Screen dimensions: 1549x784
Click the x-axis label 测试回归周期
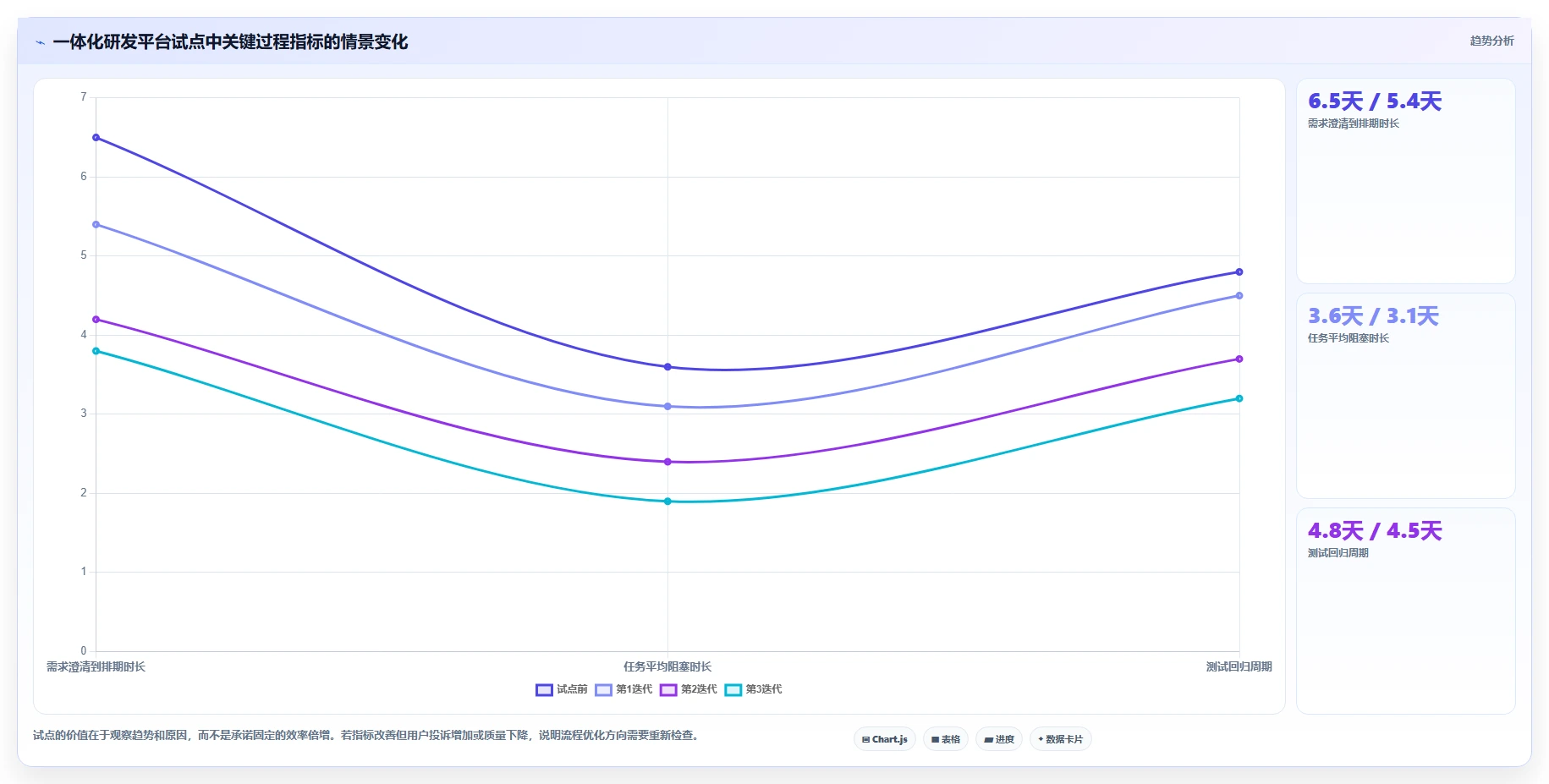pos(1239,666)
